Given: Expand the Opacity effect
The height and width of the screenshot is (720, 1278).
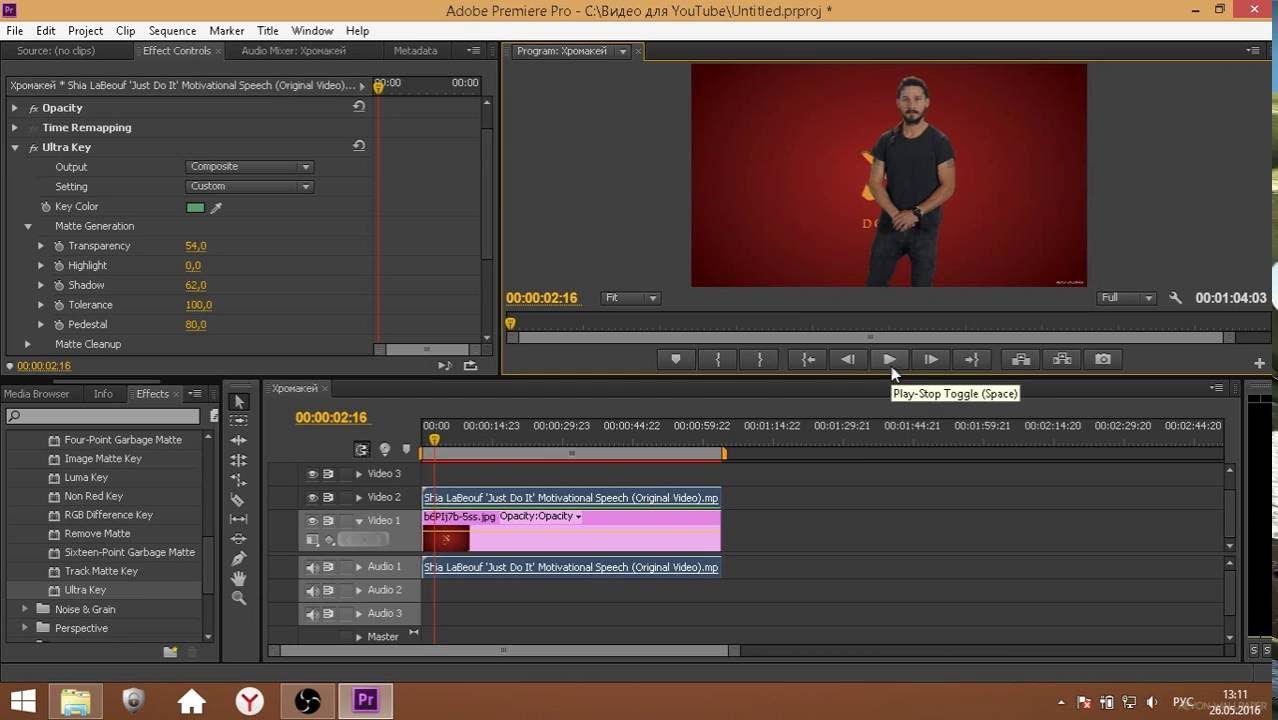Looking at the screenshot, I should pyautogui.click(x=15, y=108).
